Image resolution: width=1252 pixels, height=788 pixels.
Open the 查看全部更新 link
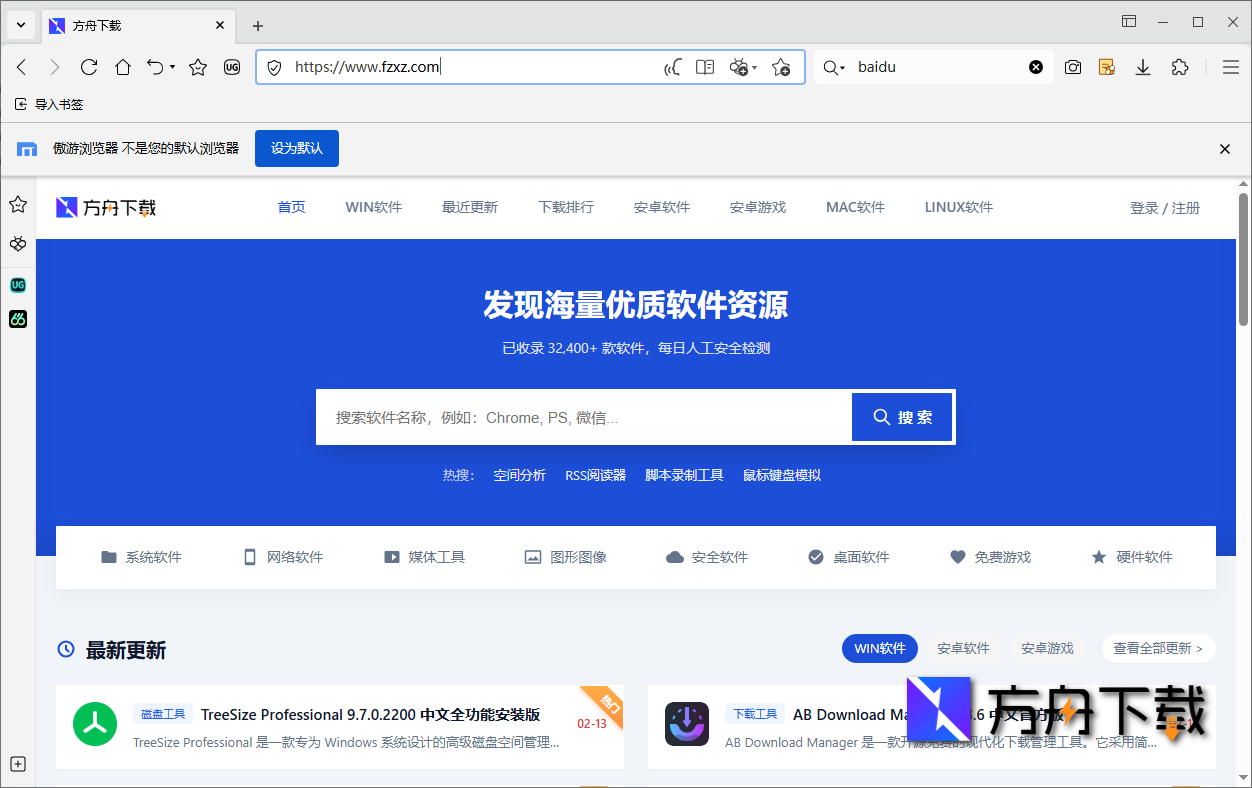tap(1158, 648)
